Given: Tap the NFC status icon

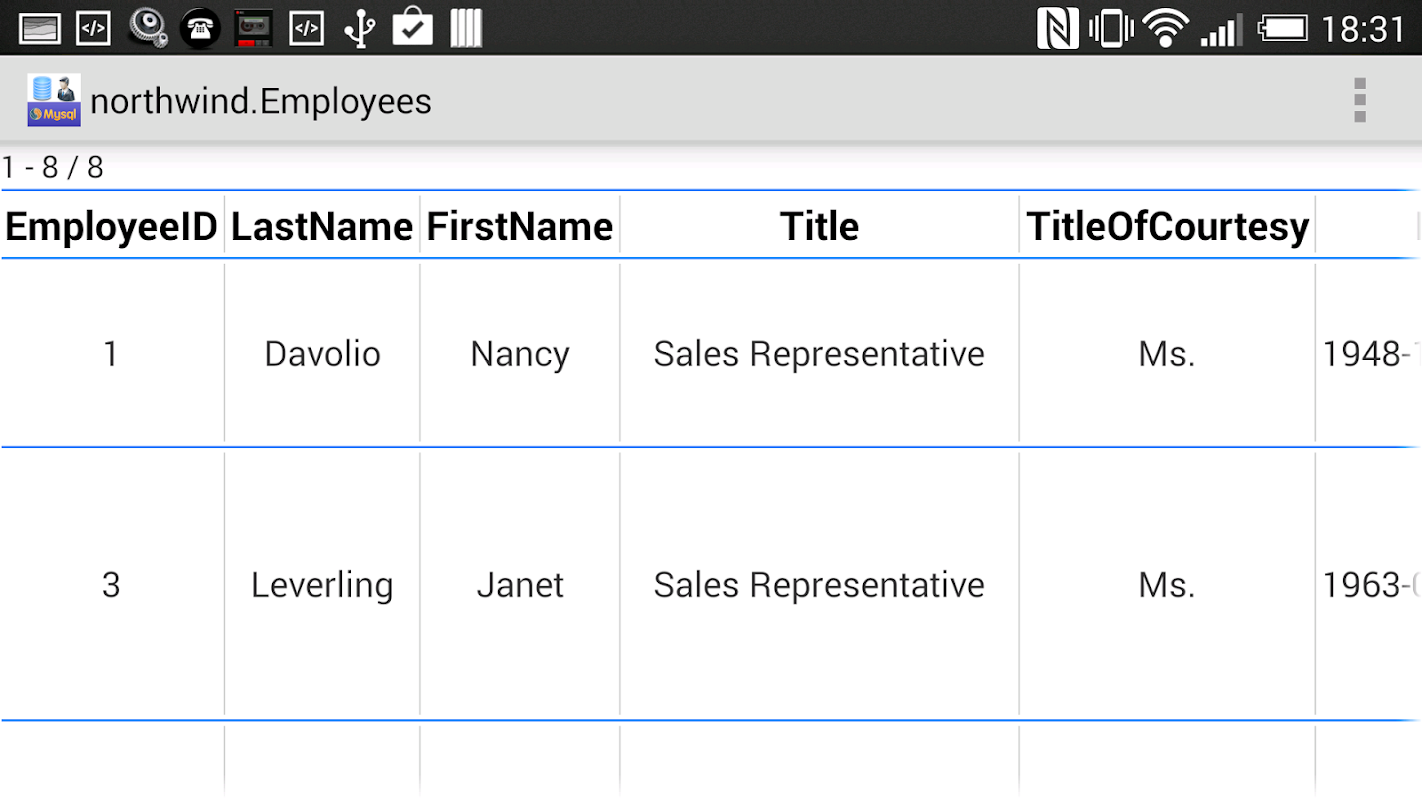Looking at the screenshot, I should [1057, 28].
